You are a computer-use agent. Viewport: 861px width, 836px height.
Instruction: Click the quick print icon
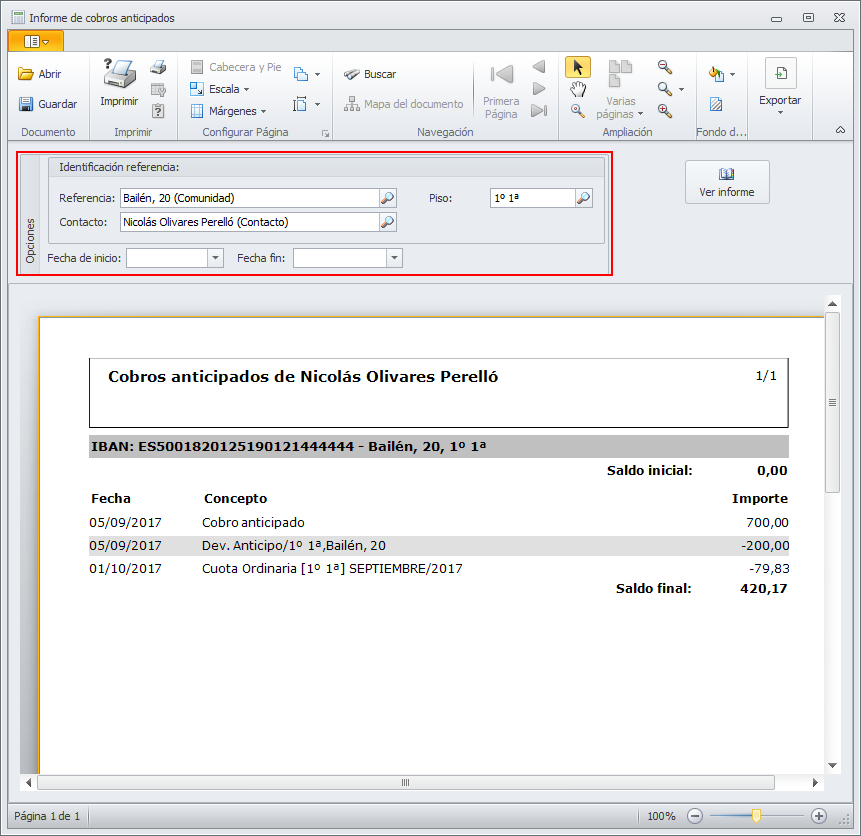click(158, 67)
